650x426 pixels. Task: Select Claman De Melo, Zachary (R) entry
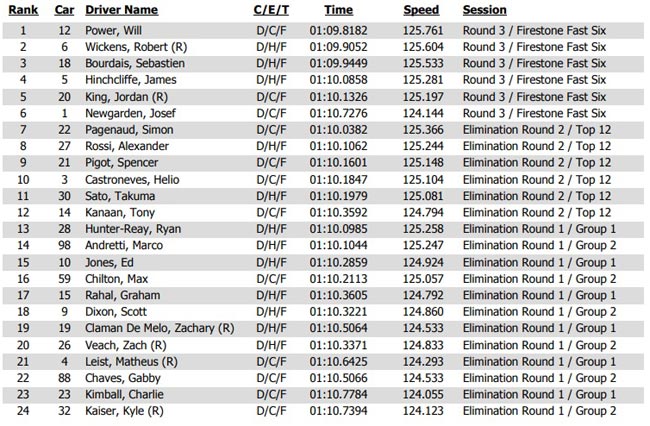[160, 329]
